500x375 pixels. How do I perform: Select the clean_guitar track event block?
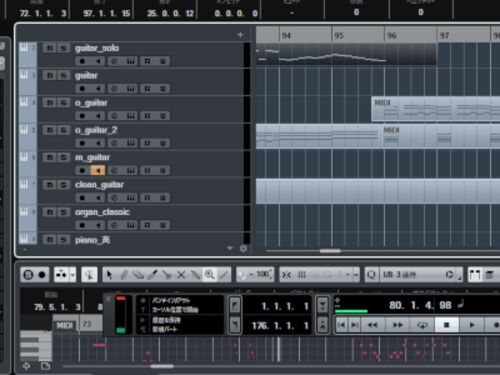[x=378, y=191]
